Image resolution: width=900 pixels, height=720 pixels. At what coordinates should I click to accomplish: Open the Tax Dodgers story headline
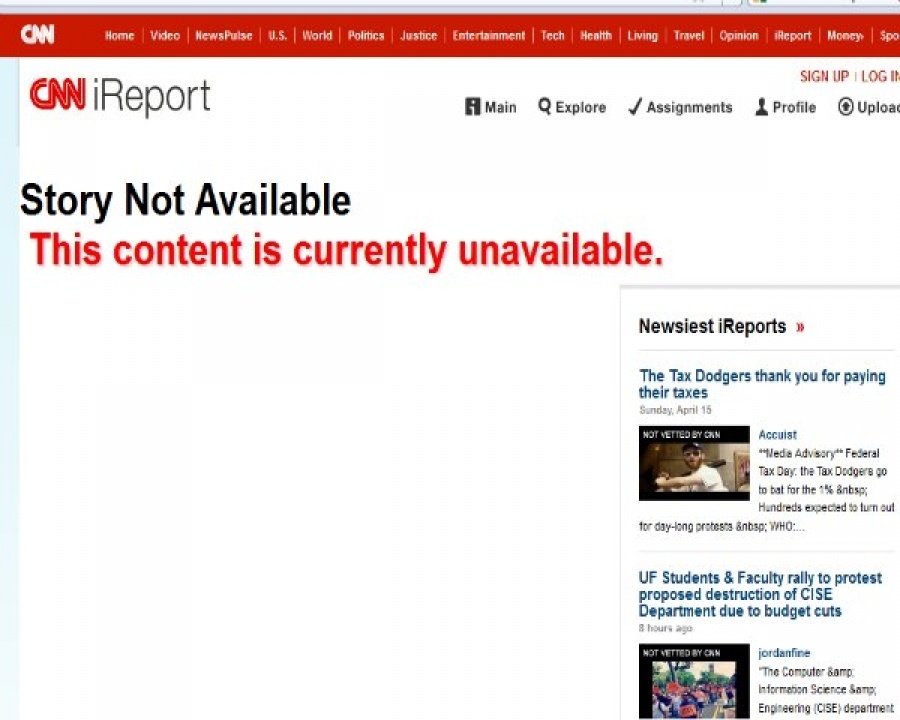coord(762,384)
